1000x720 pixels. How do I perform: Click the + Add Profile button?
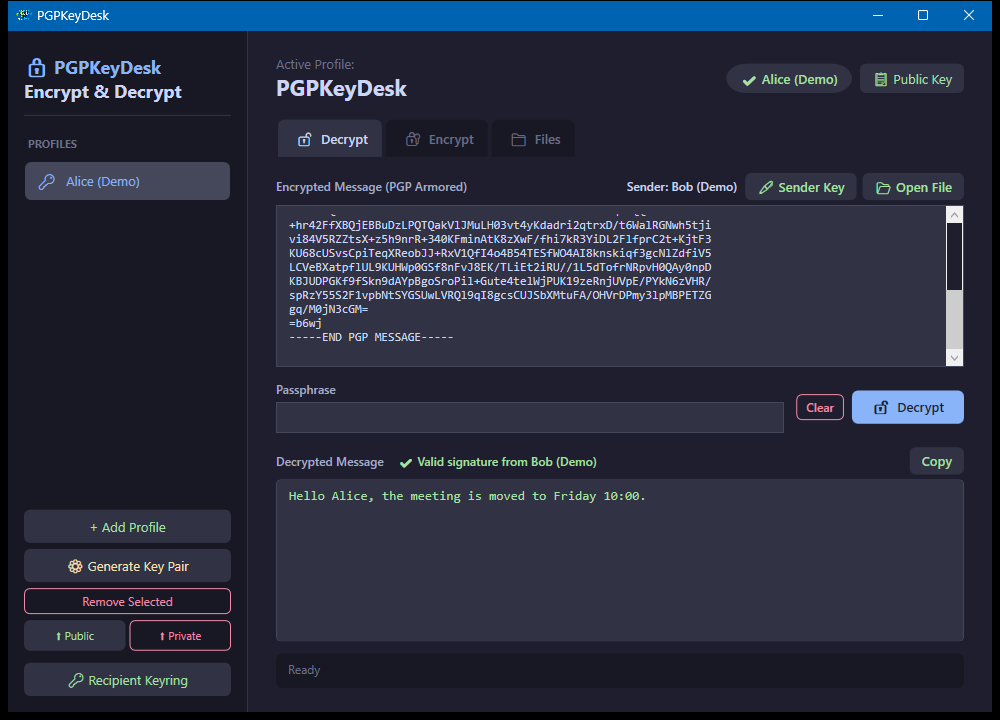(128, 527)
